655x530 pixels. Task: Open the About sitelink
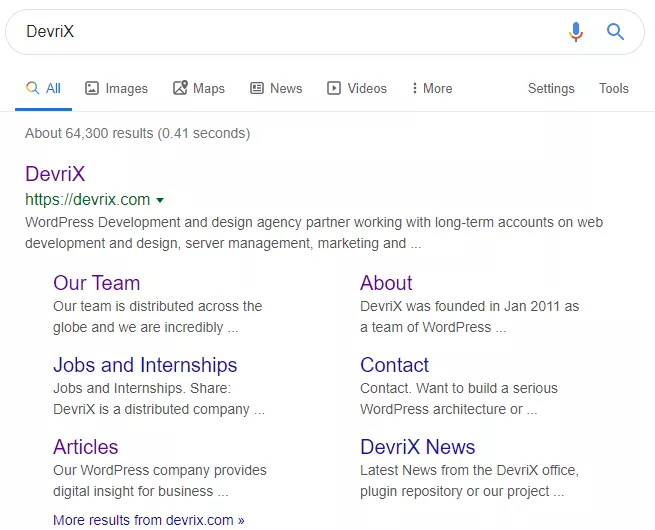click(x=386, y=283)
